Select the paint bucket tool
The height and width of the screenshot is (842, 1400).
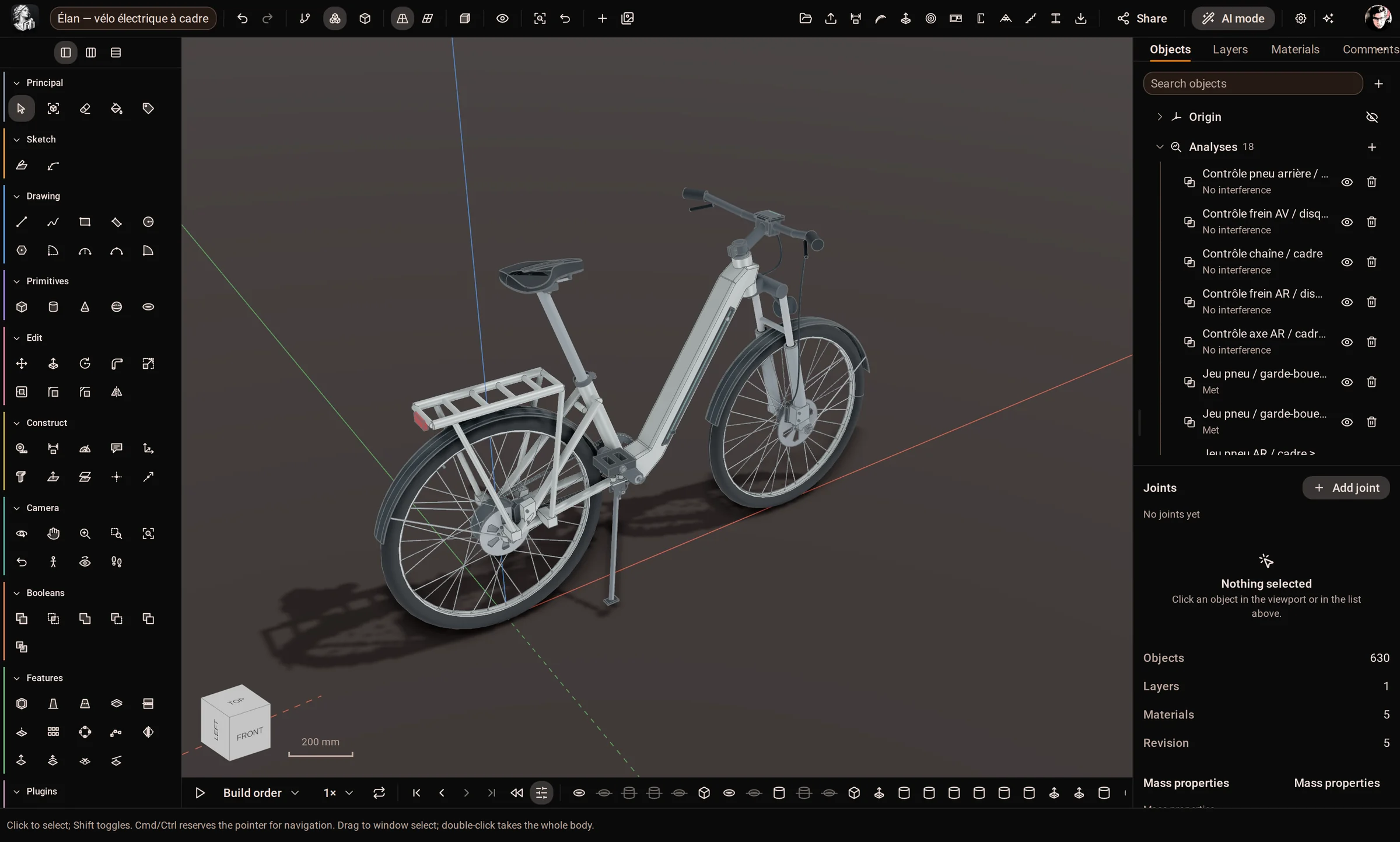click(117, 109)
